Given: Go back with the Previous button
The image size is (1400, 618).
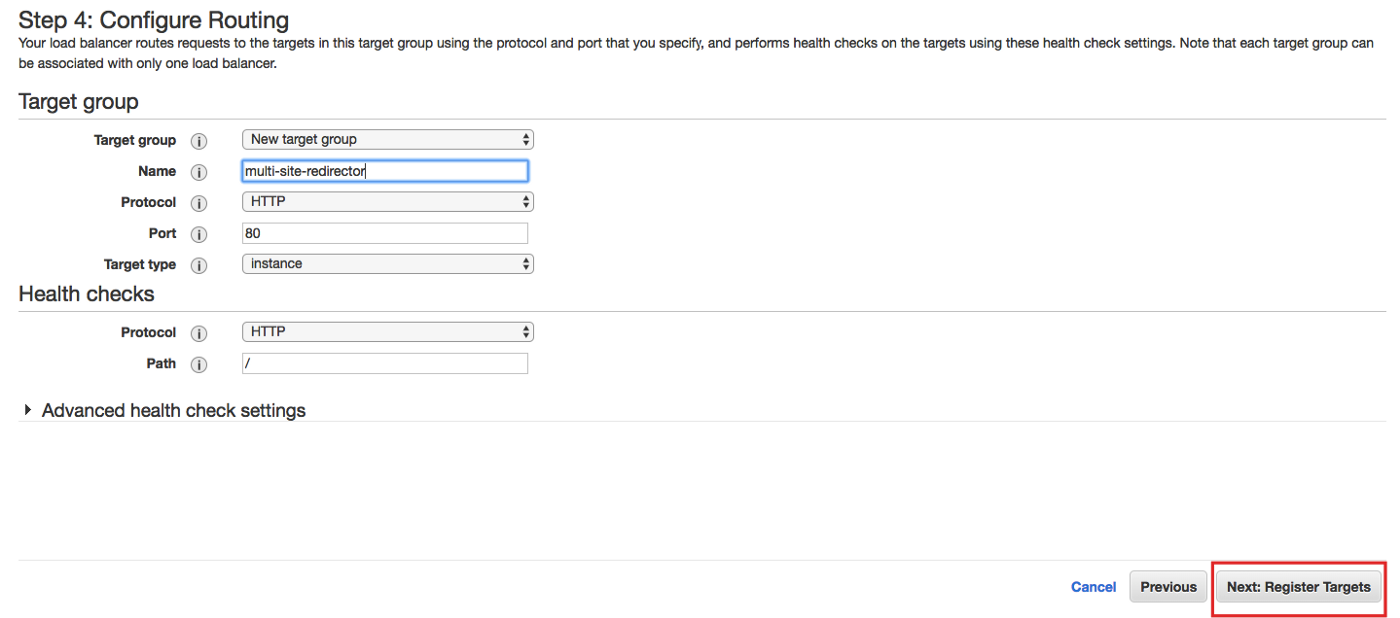Looking at the screenshot, I should pos(1168,587).
